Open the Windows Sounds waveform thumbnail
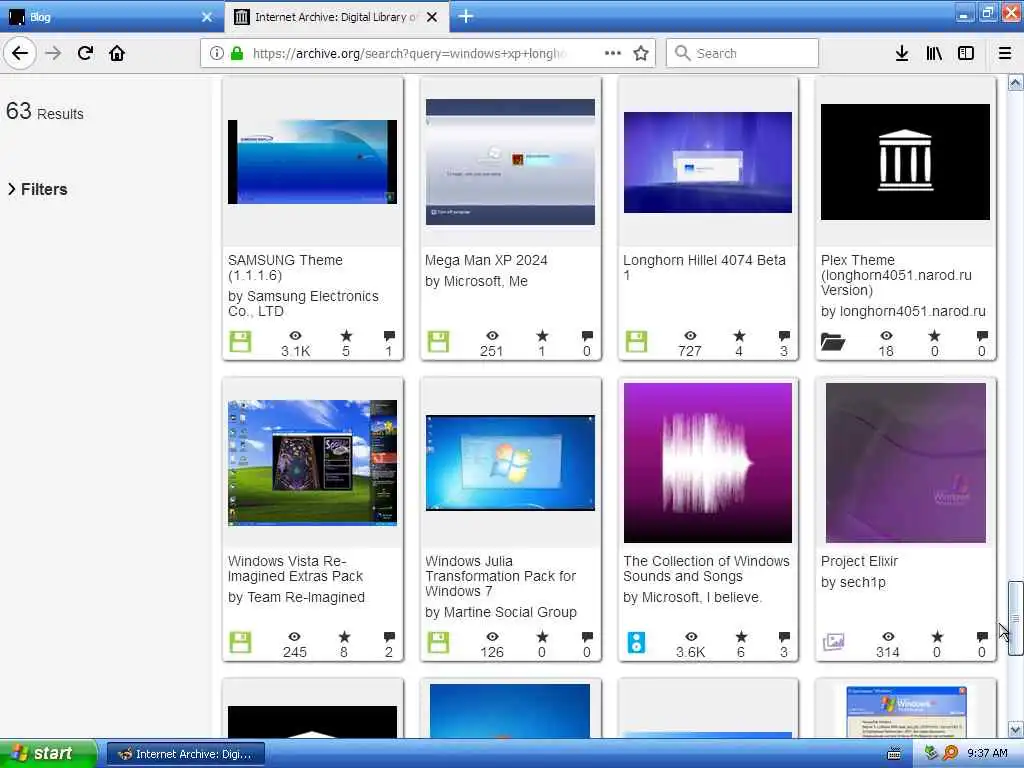Screen dimensions: 1024x768 [x=708, y=462]
